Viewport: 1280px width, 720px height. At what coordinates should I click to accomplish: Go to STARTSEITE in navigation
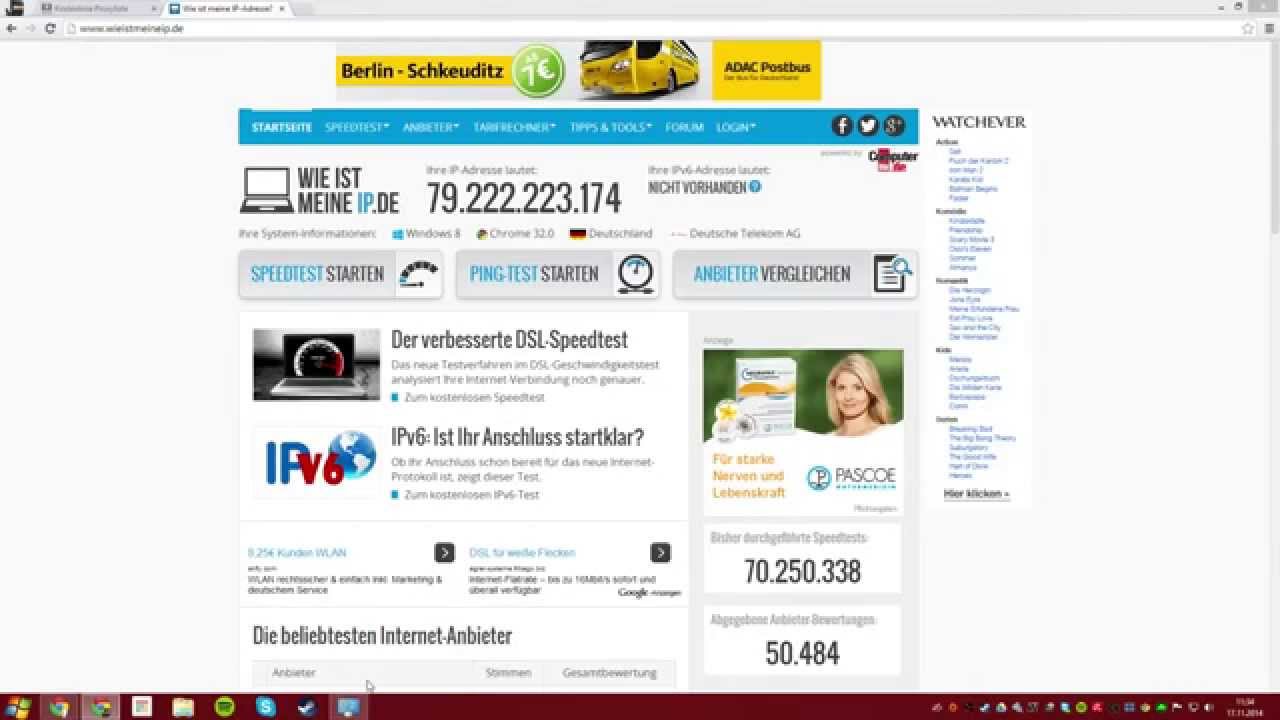pyautogui.click(x=282, y=127)
